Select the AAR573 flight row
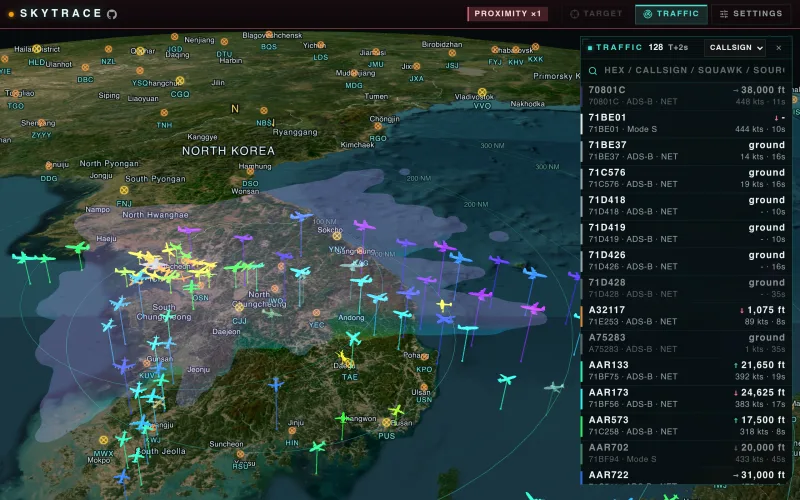 [686, 426]
